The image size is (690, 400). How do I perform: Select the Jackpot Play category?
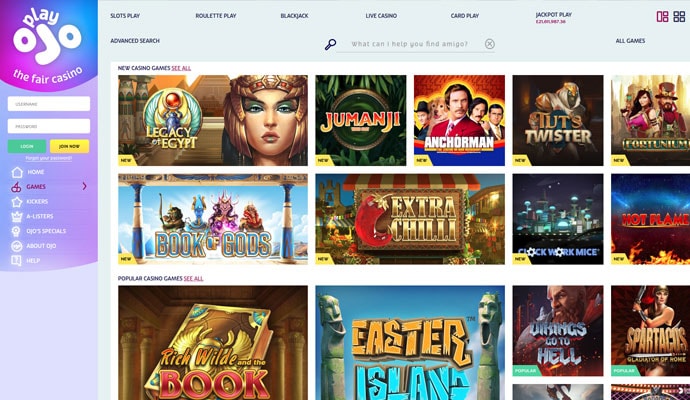[x=554, y=15]
